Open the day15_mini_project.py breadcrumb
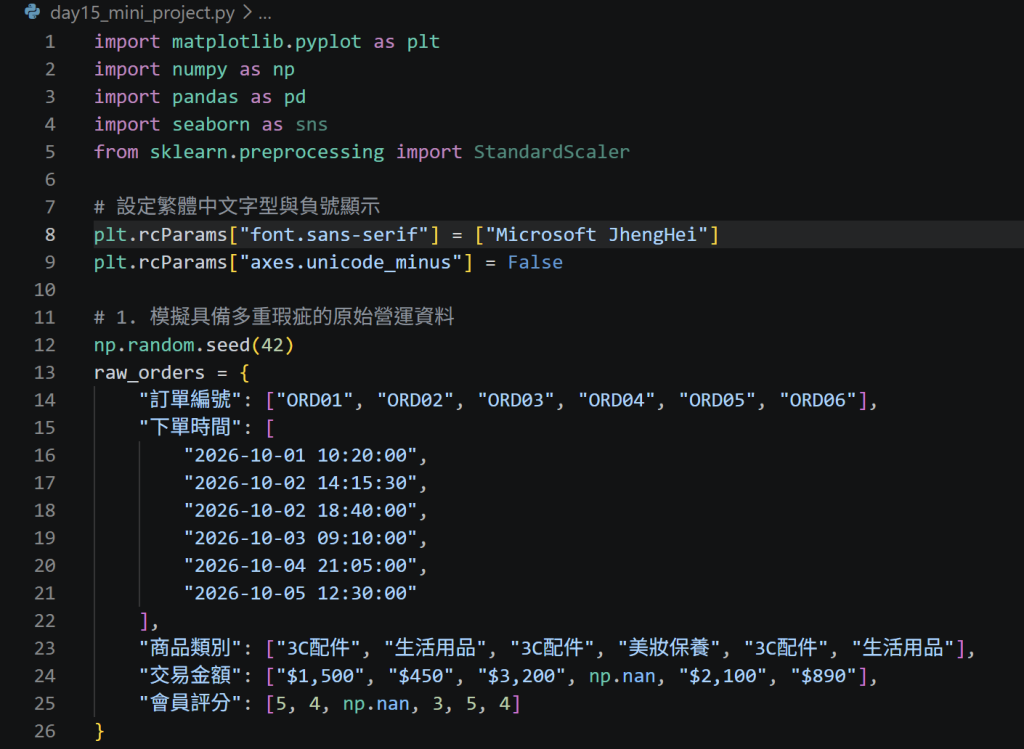The width and height of the screenshot is (1024, 749). (x=142, y=12)
